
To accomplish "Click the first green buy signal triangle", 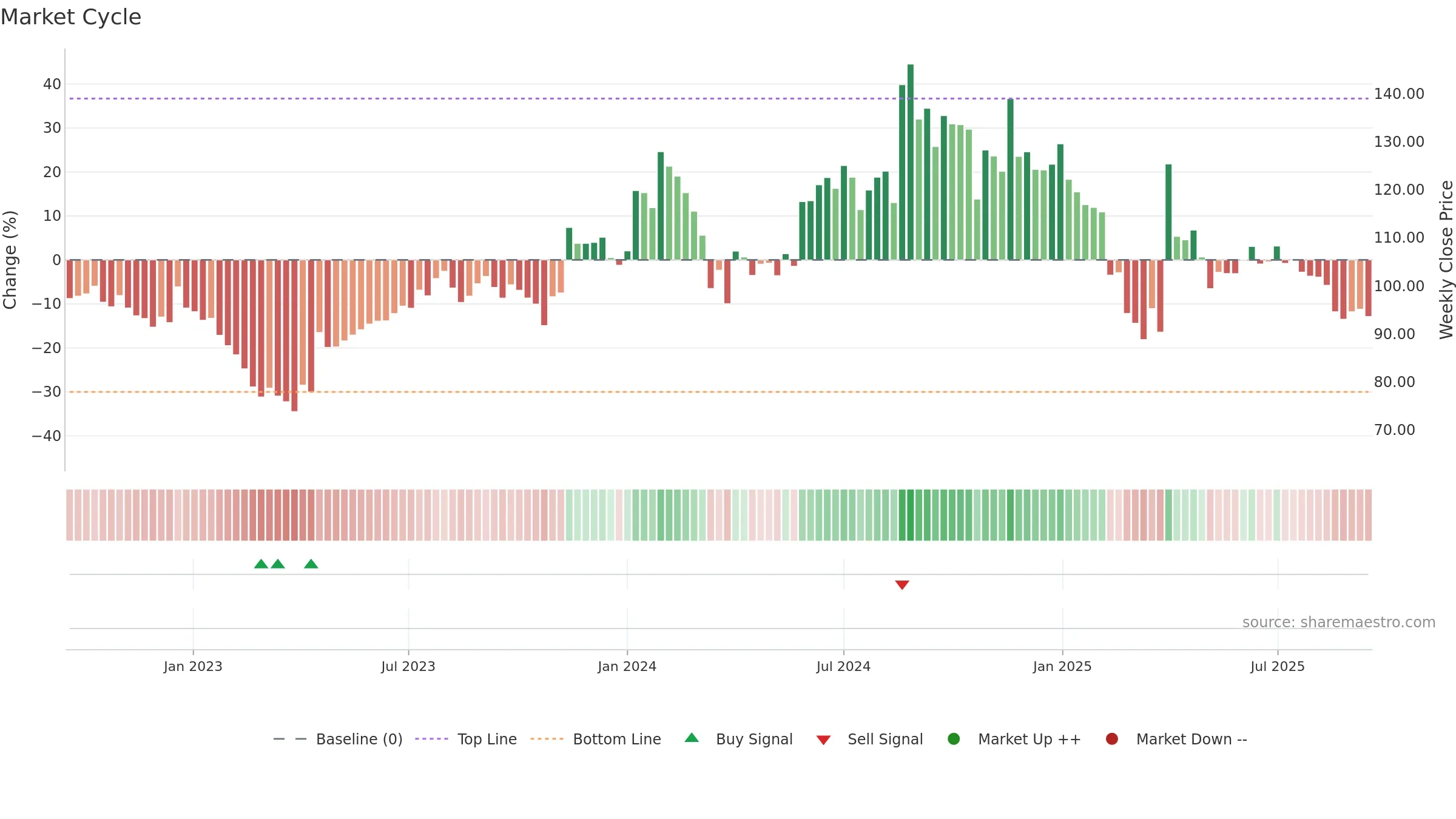I will [x=261, y=564].
